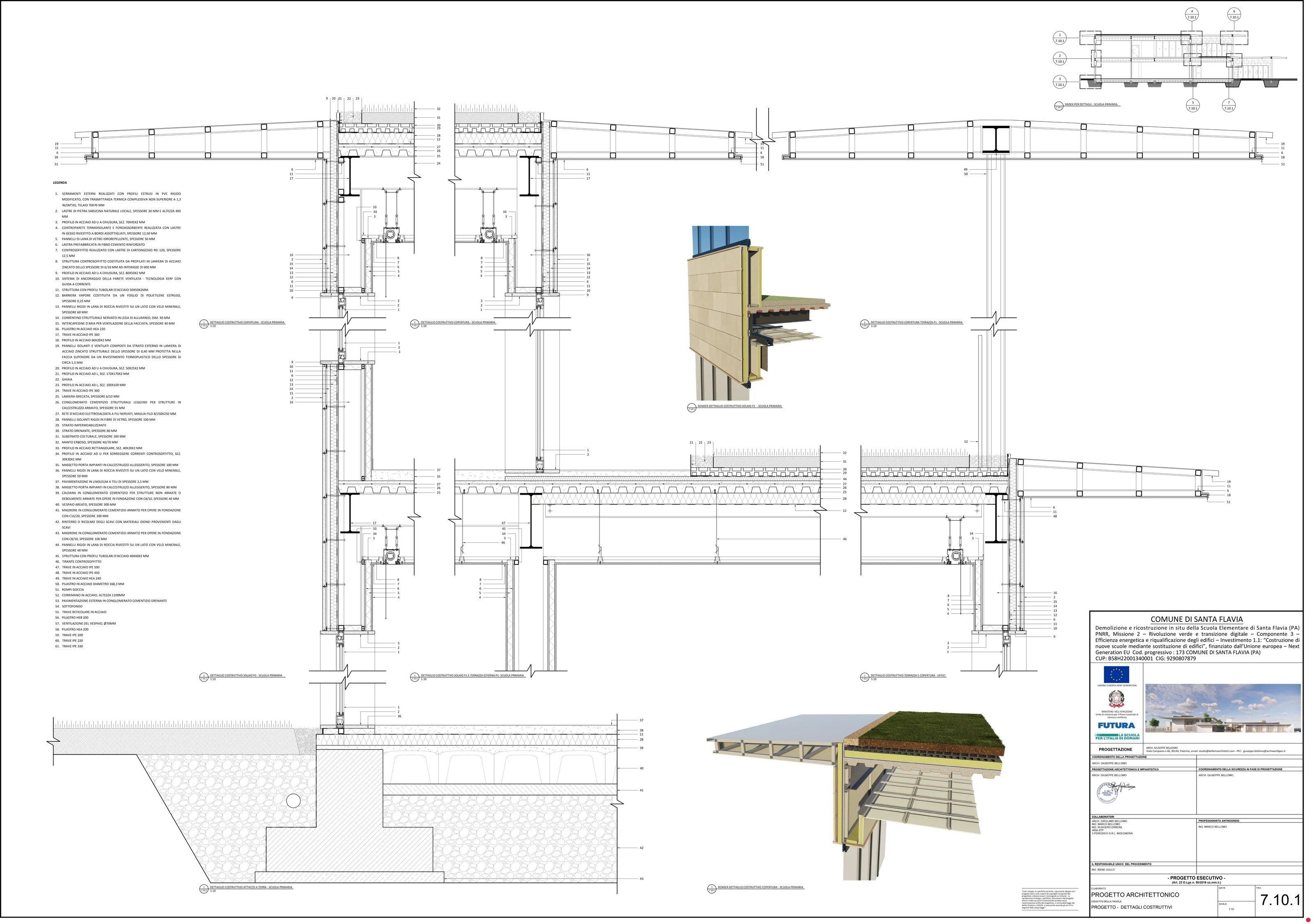Click the European Union flag logo
This screenshot has height=924, width=1314.
pos(1116,675)
